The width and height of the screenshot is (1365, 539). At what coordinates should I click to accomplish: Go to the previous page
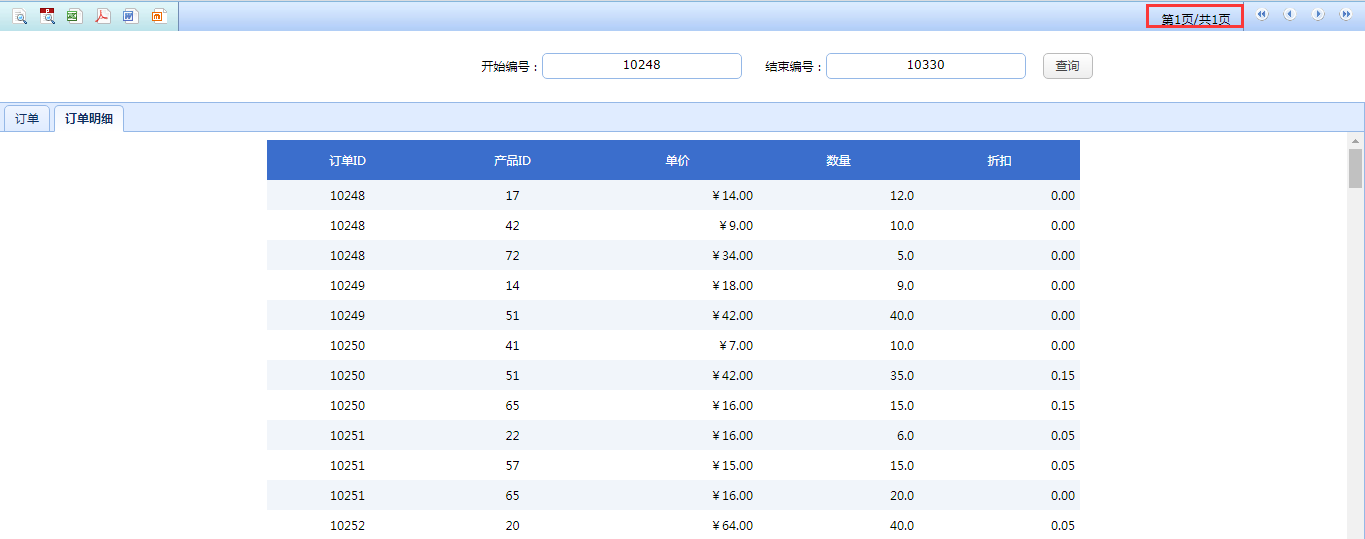pyautogui.click(x=1289, y=15)
